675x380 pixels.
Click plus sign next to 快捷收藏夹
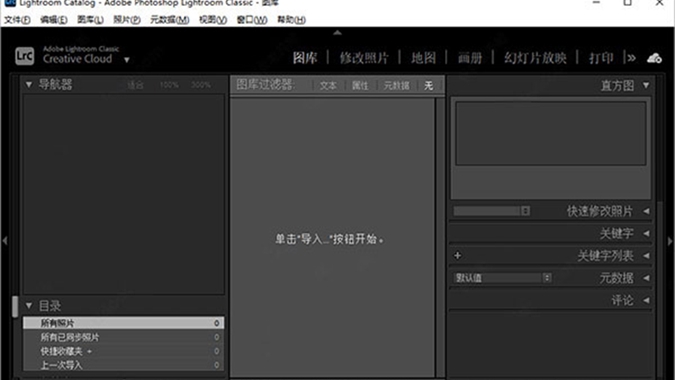tap(90, 351)
